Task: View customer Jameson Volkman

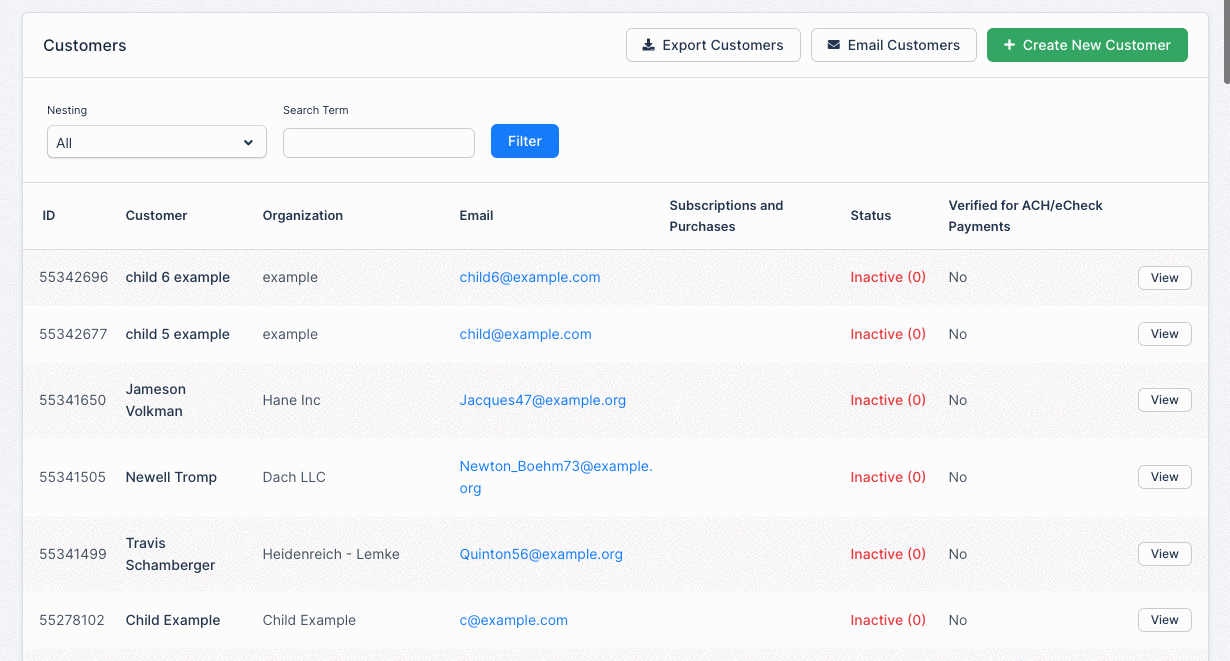Action: pos(1165,400)
